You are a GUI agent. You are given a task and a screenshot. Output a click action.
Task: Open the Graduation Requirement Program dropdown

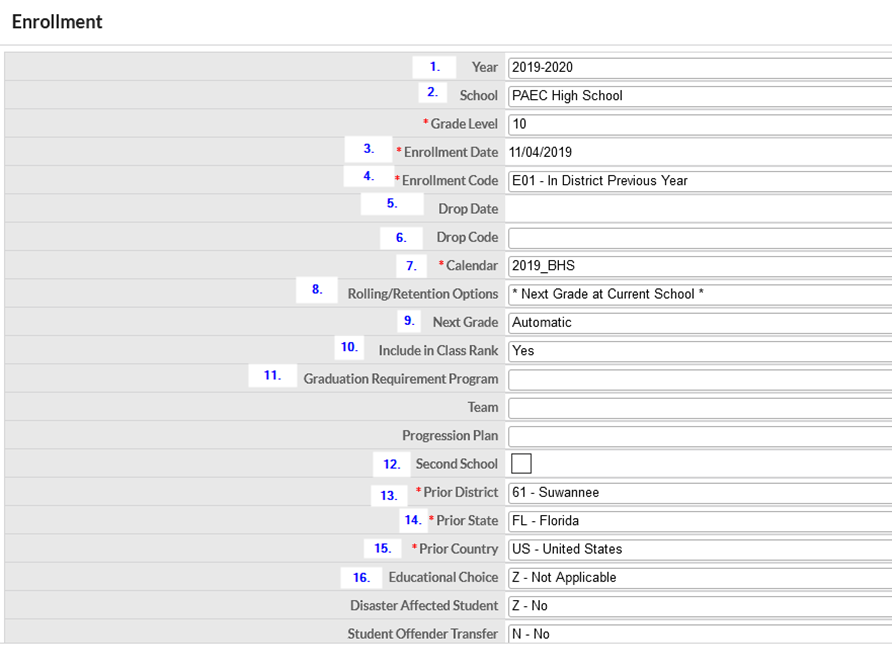click(698, 380)
